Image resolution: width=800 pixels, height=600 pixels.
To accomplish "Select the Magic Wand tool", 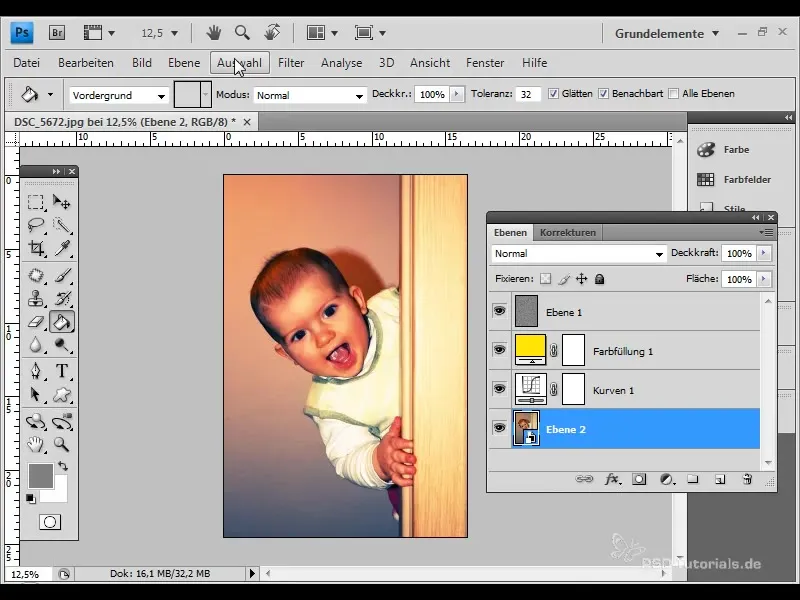I will pos(62,225).
